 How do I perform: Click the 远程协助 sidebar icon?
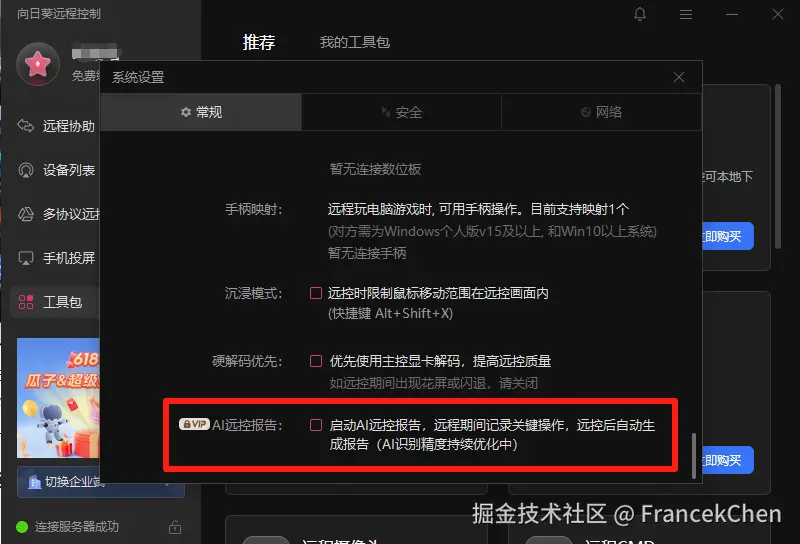(x=26, y=126)
